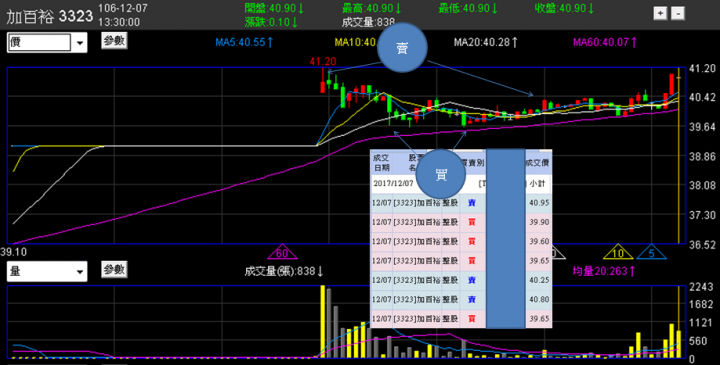This screenshot has height=365, width=720.
Task: Click the 參數 button beside 價 dropdown
Action: coord(114,41)
